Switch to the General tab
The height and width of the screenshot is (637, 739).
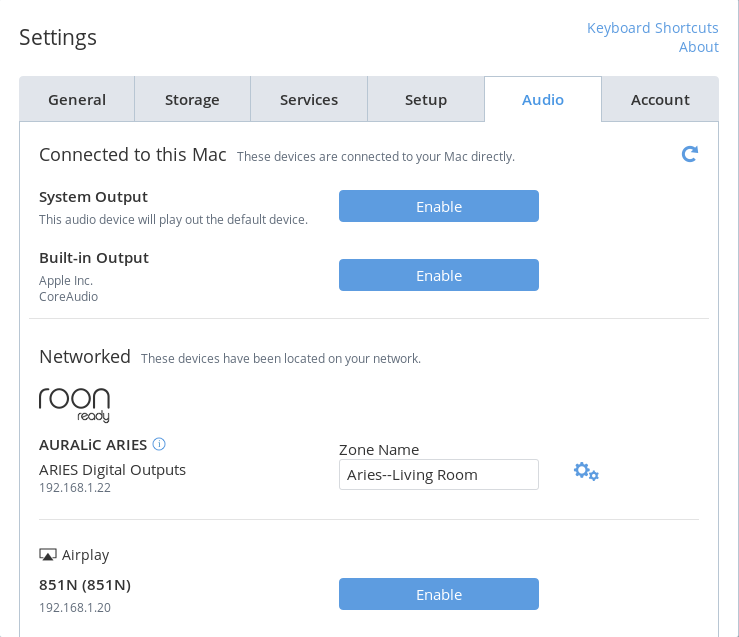[77, 100]
